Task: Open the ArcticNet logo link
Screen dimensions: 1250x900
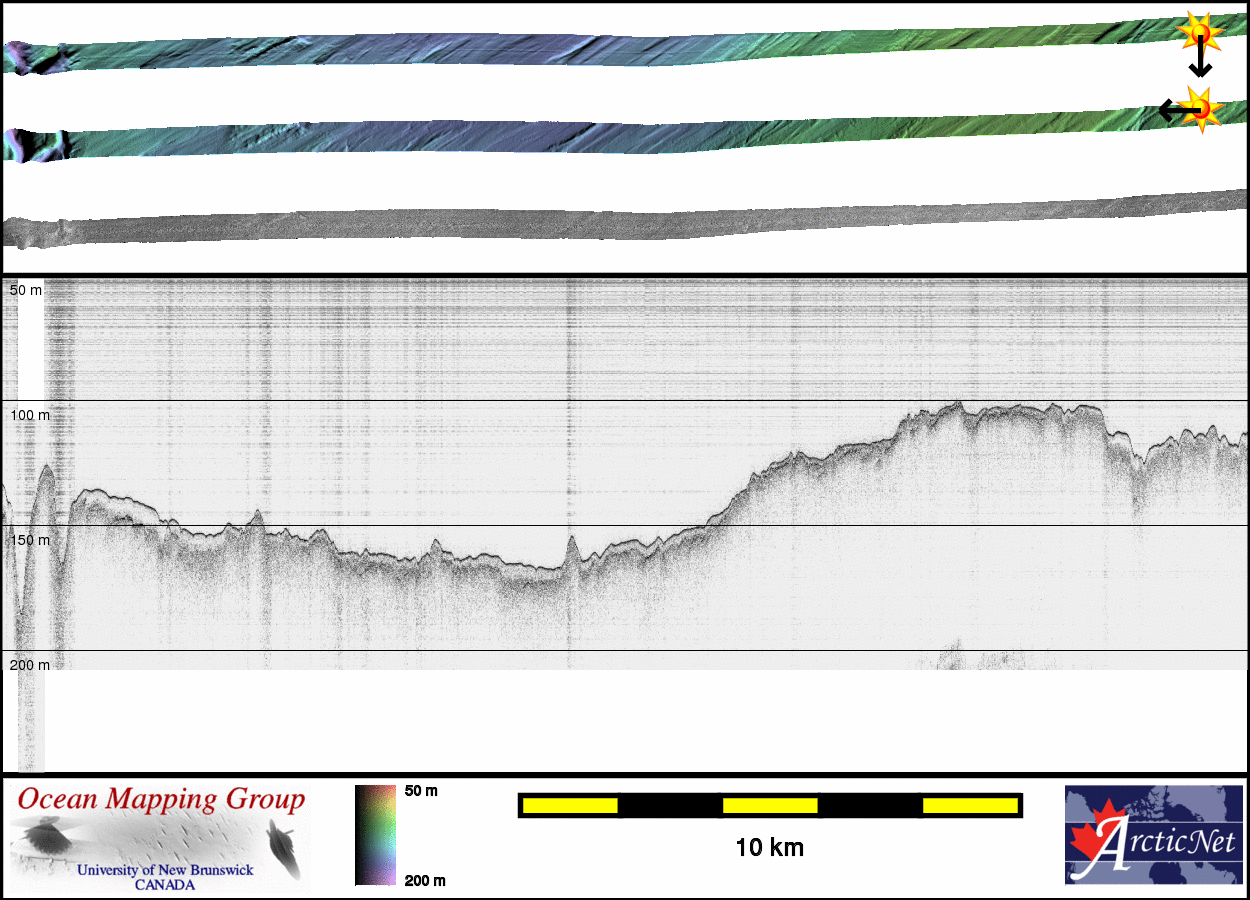Action: point(1152,835)
